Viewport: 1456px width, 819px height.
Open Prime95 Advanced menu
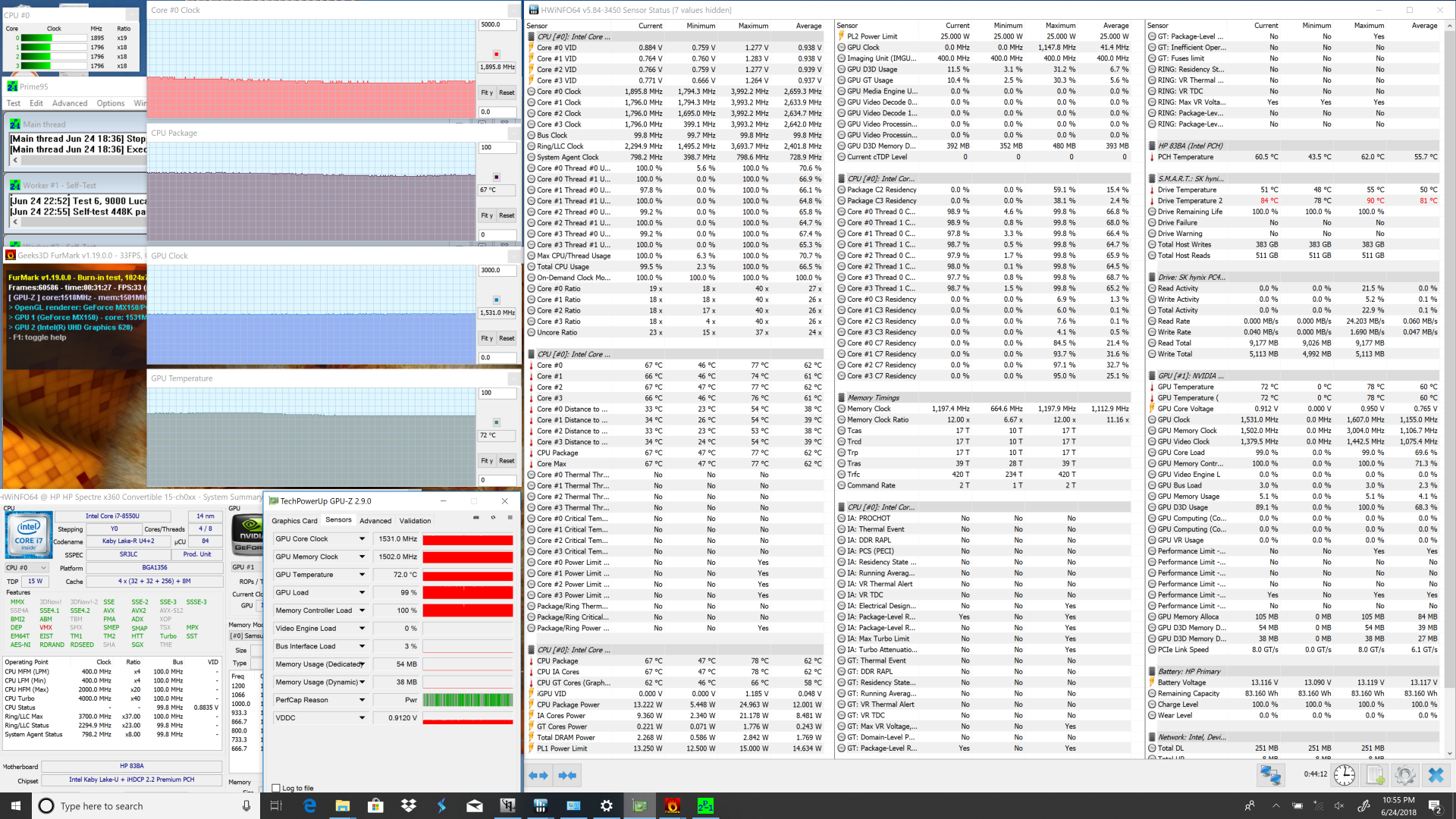(70, 103)
